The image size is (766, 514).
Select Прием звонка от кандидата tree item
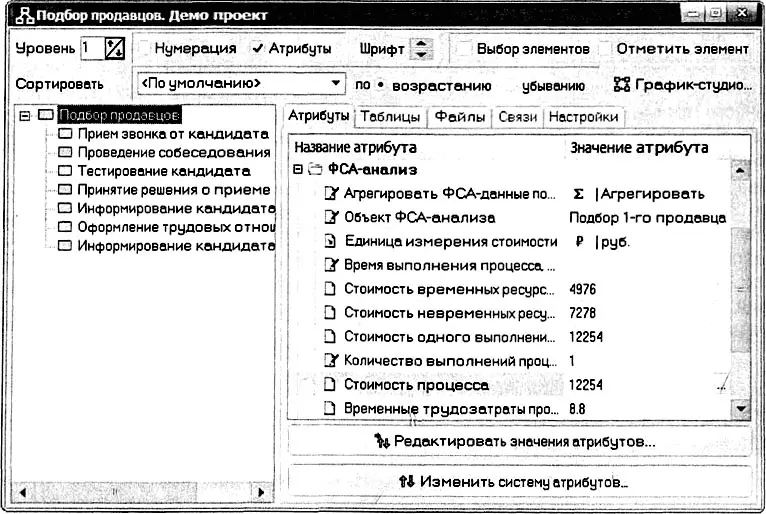(x=173, y=134)
